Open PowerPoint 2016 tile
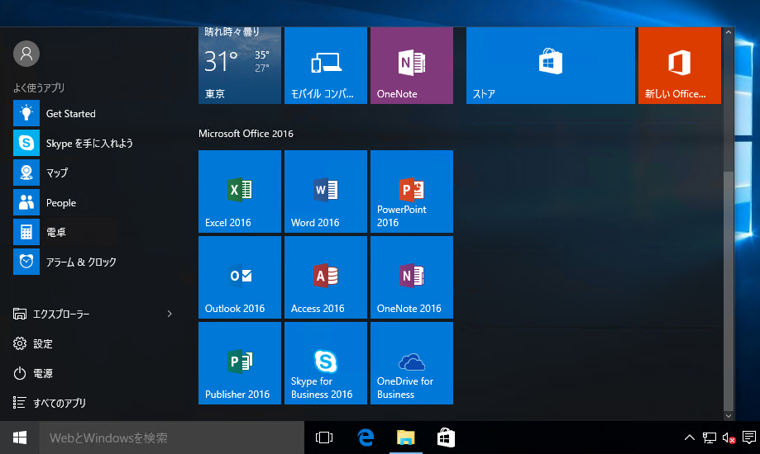 click(x=412, y=191)
